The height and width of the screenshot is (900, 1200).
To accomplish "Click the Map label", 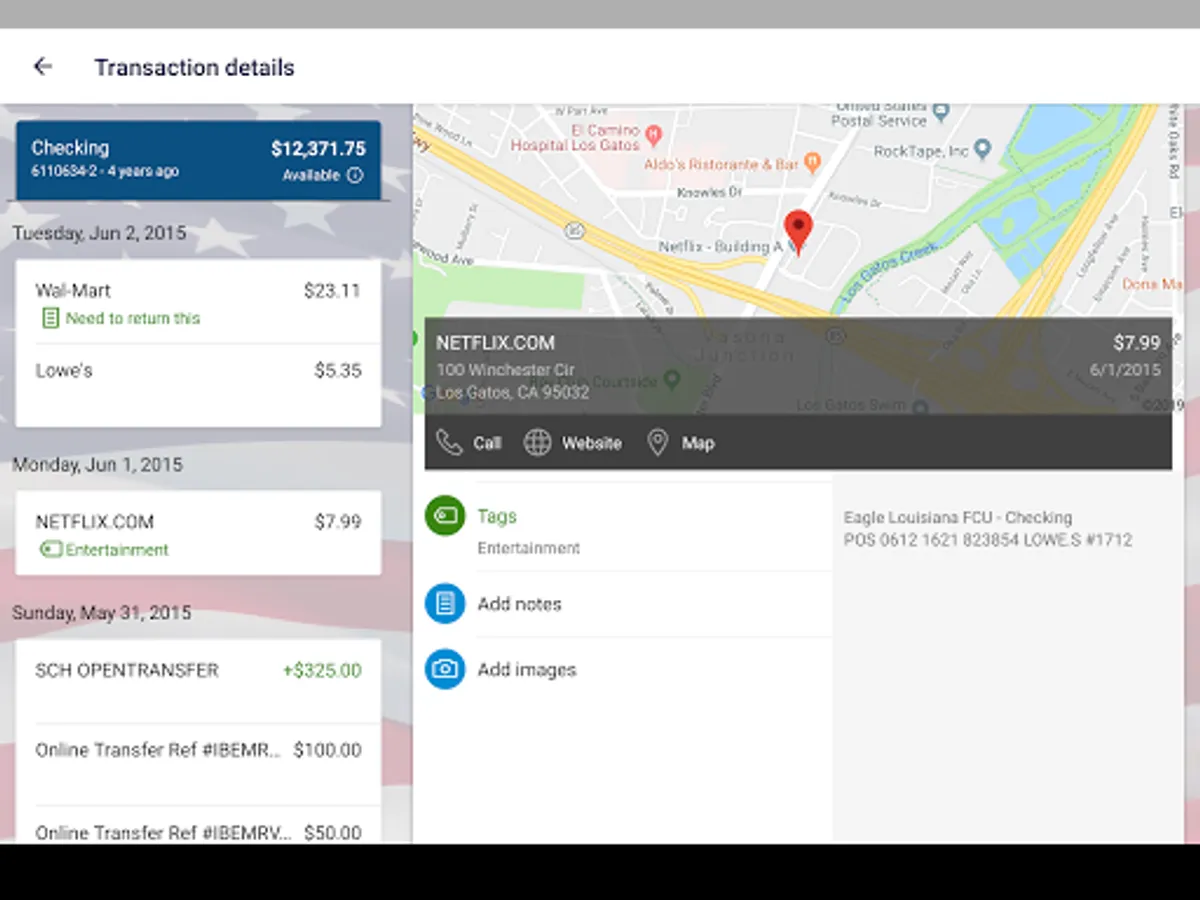I will coord(698,443).
